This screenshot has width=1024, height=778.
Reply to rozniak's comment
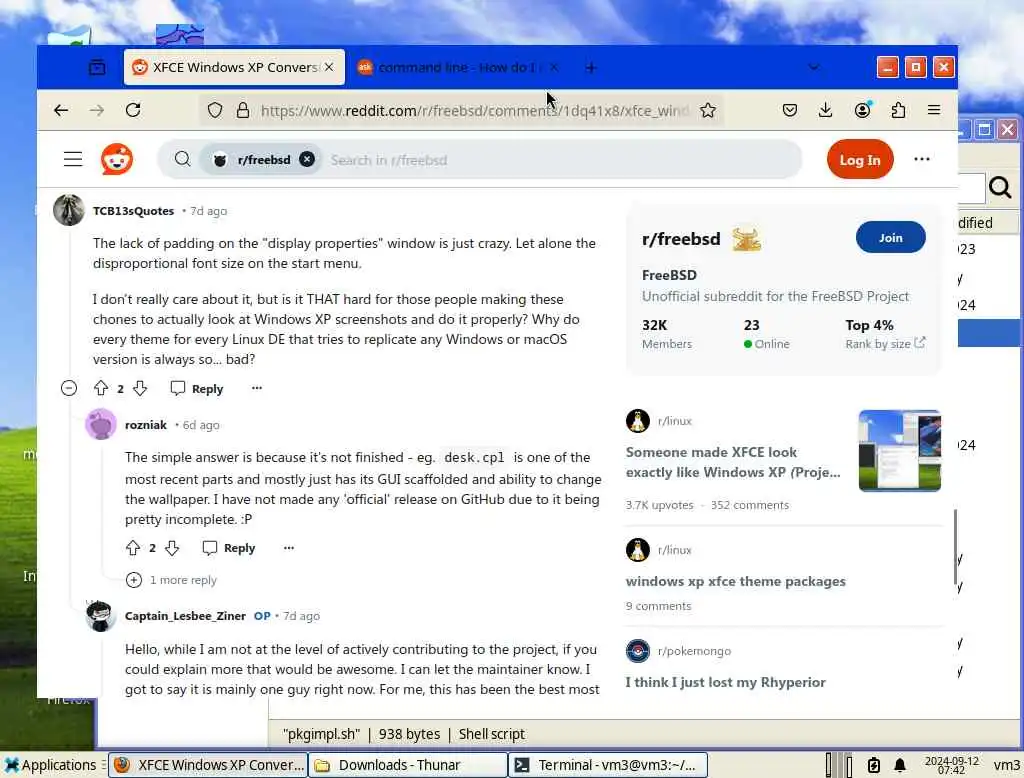[x=229, y=548]
